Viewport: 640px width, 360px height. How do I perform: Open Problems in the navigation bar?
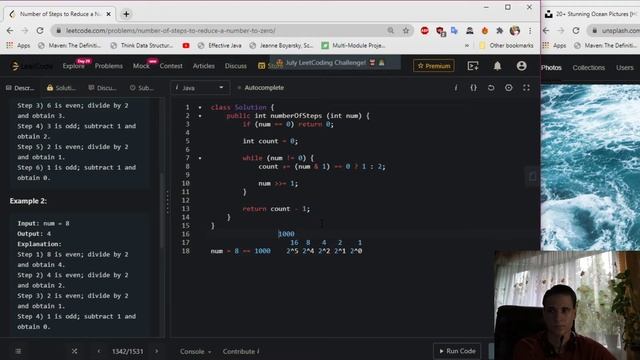point(109,66)
